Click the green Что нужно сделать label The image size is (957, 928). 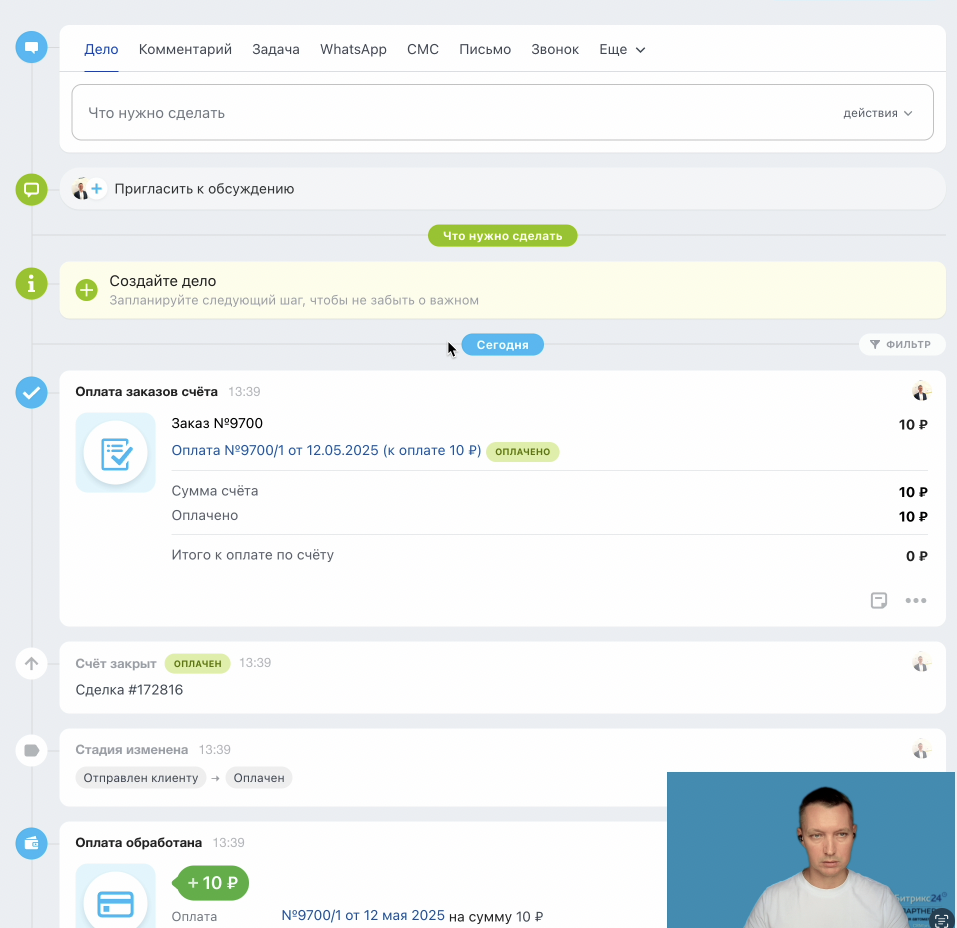[502, 236]
